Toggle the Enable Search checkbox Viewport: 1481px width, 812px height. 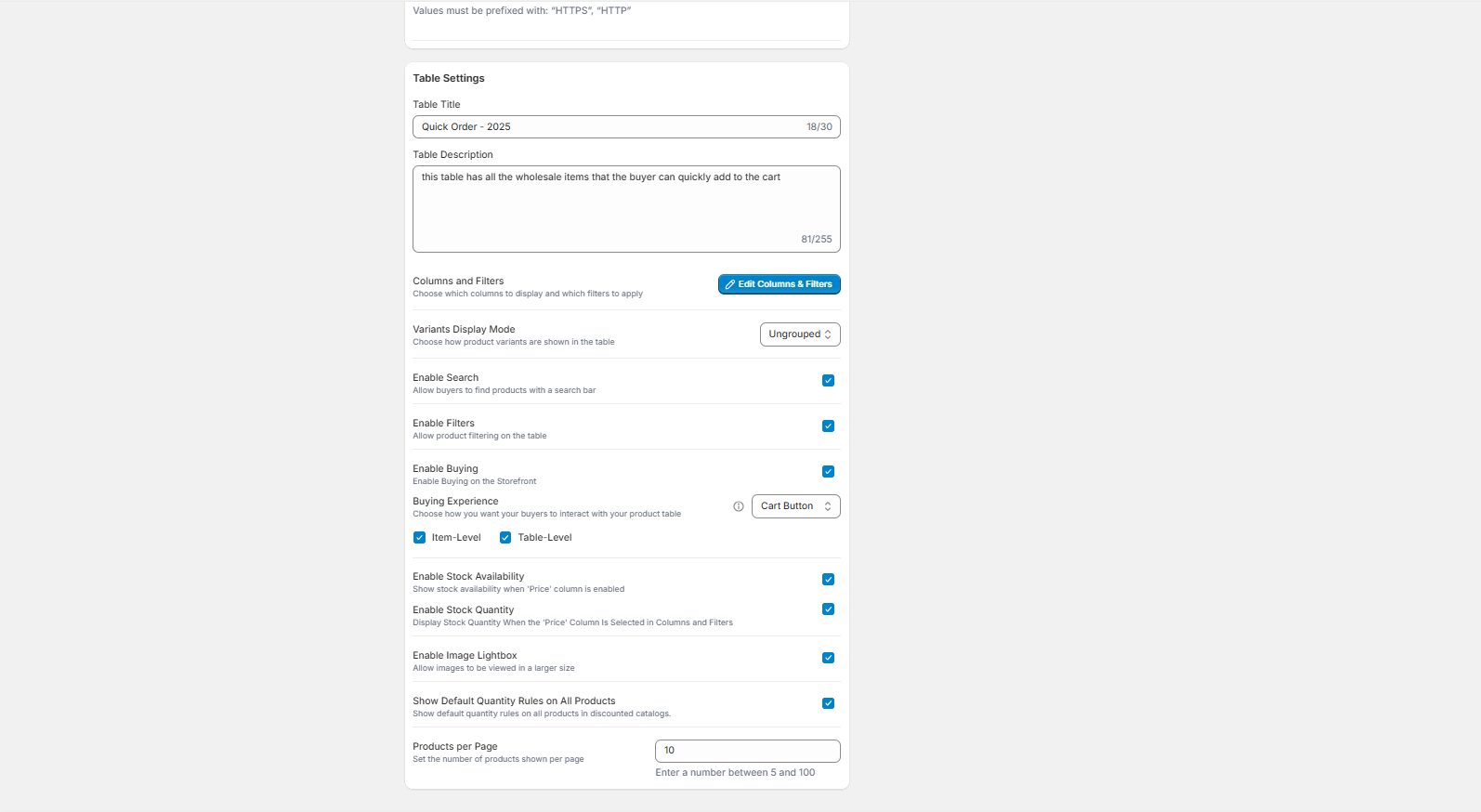coord(828,381)
